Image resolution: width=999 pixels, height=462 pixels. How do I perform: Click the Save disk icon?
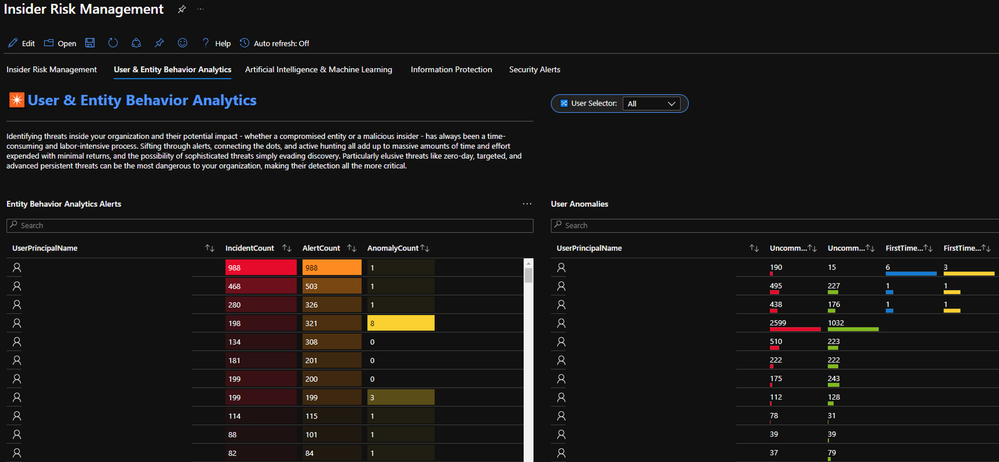(90, 43)
